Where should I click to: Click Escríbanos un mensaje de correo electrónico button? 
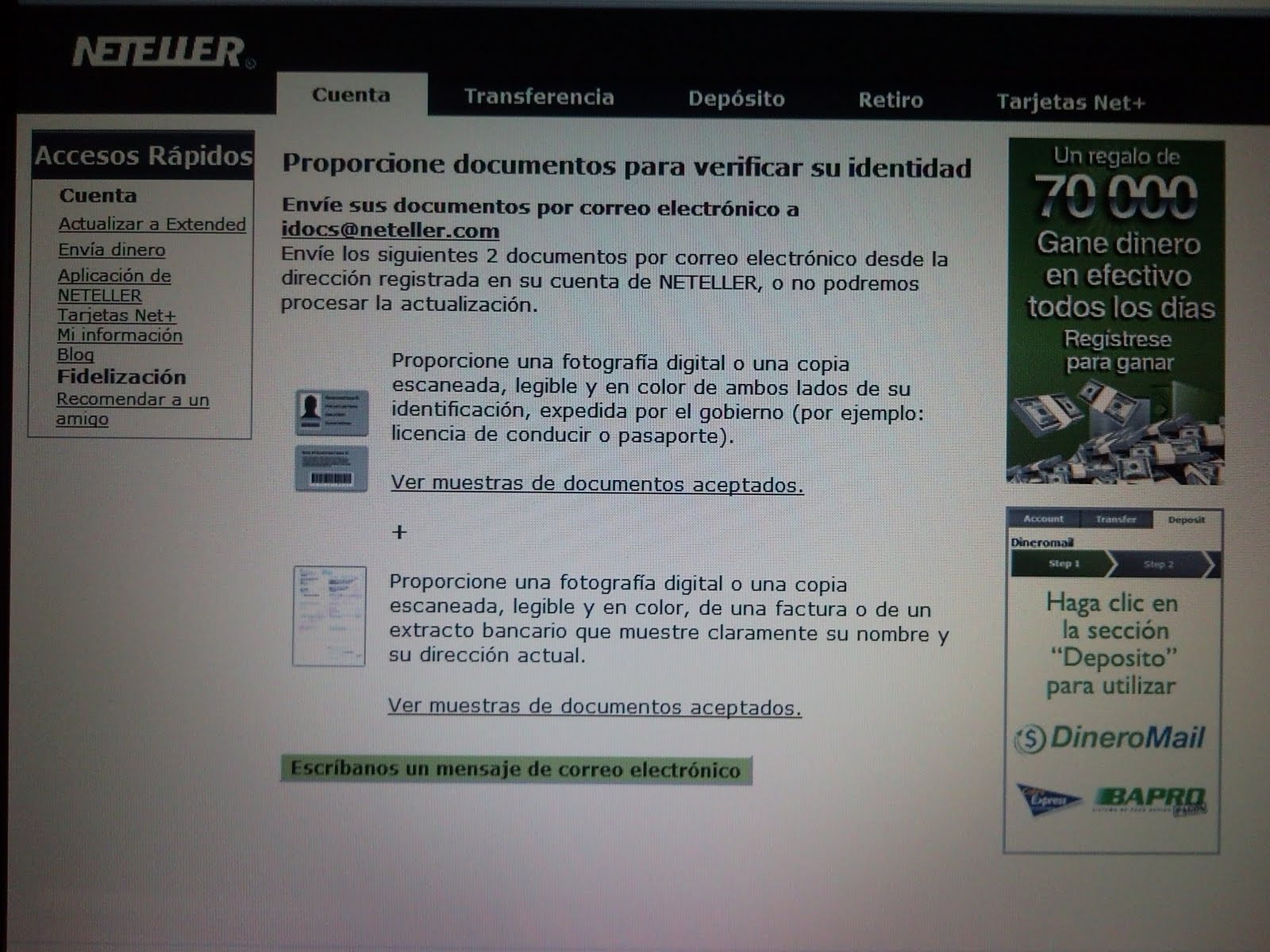[x=516, y=769]
